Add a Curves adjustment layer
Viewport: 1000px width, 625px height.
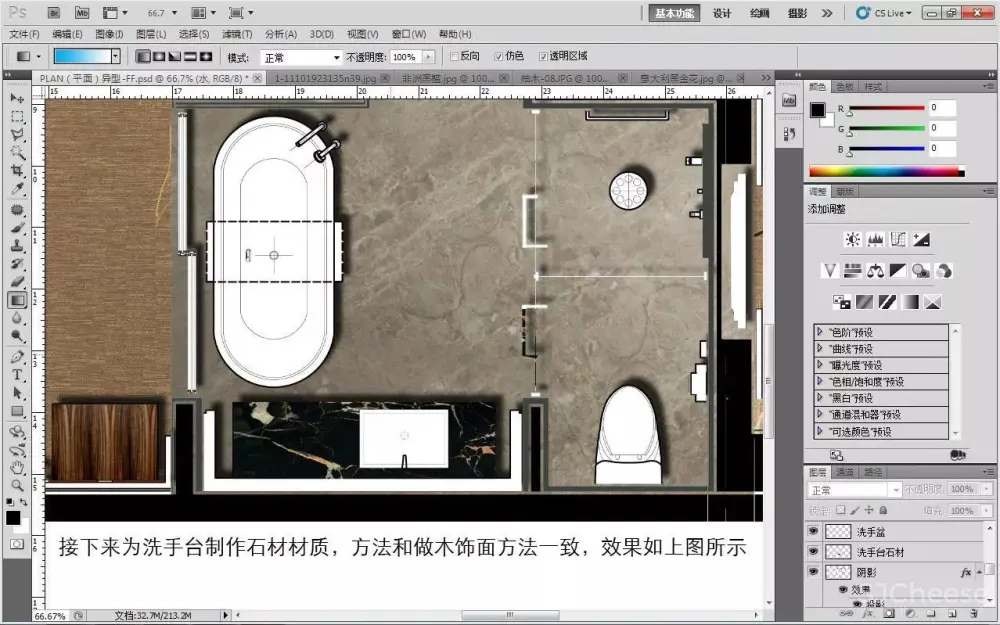click(x=898, y=239)
